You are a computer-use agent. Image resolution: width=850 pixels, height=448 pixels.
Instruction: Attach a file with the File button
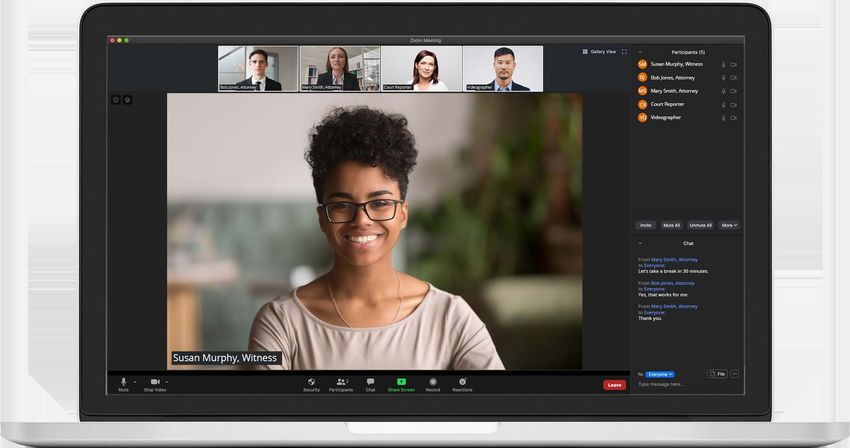(717, 374)
